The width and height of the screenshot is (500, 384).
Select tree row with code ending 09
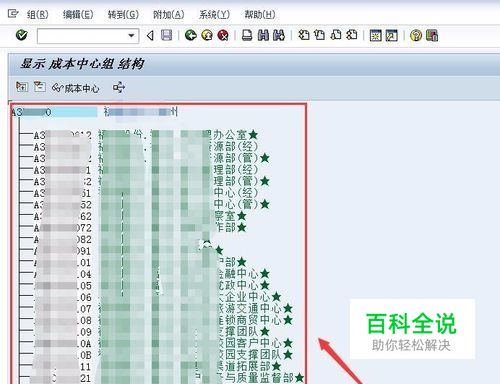tap(152, 332)
